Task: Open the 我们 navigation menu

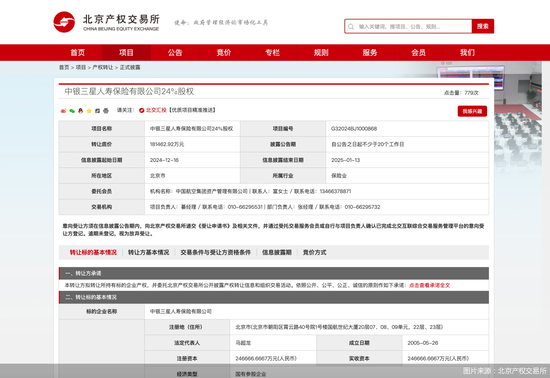Action: [x=468, y=53]
